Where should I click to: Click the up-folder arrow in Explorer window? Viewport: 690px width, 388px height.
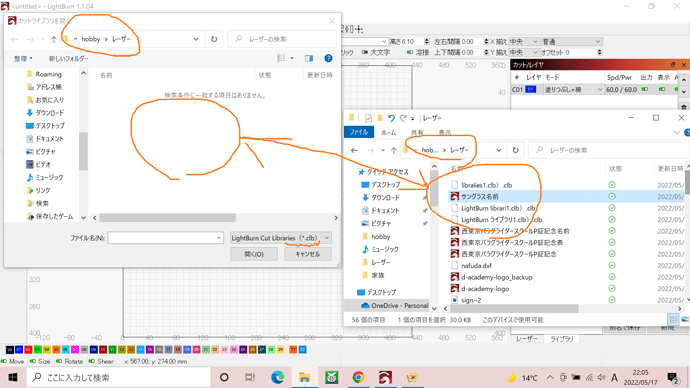[393, 150]
